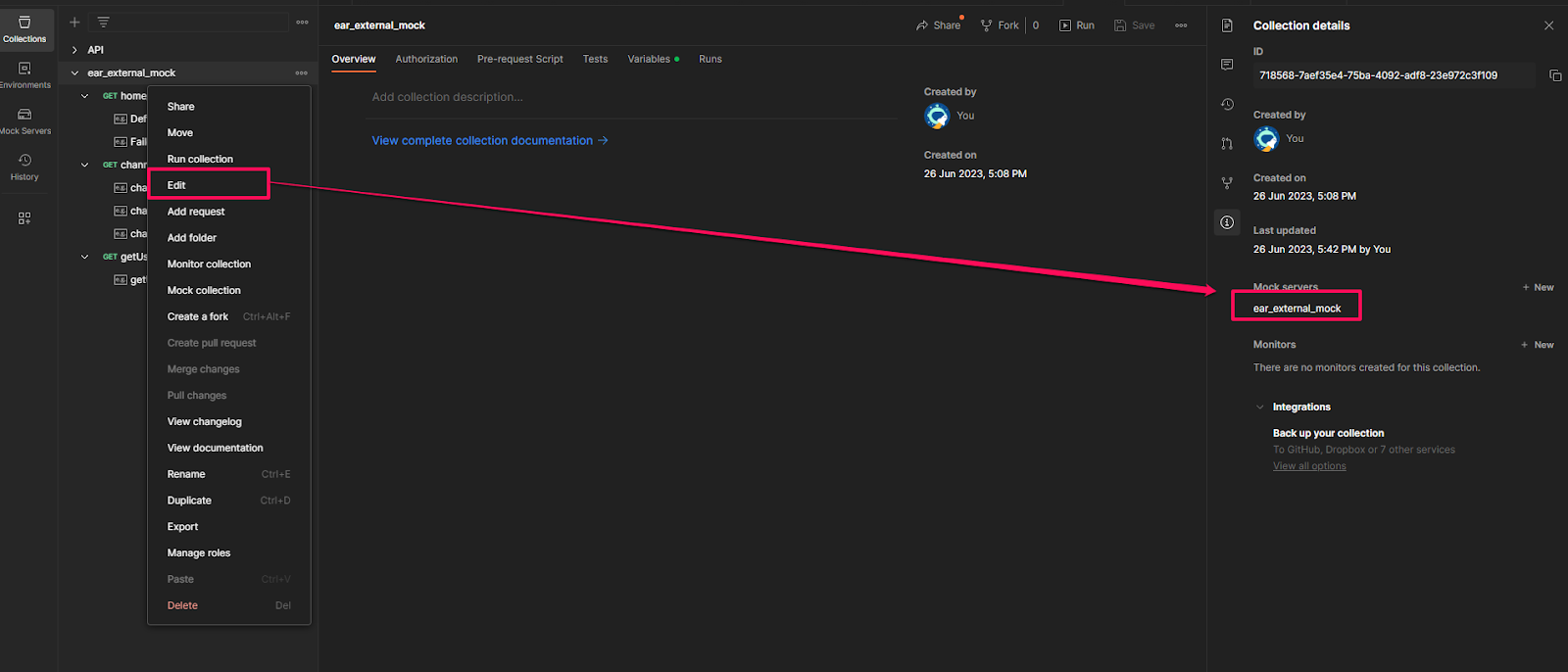Switch to the Authorization tab
The height and width of the screenshot is (672, 1568).
[x=426, y=59]
